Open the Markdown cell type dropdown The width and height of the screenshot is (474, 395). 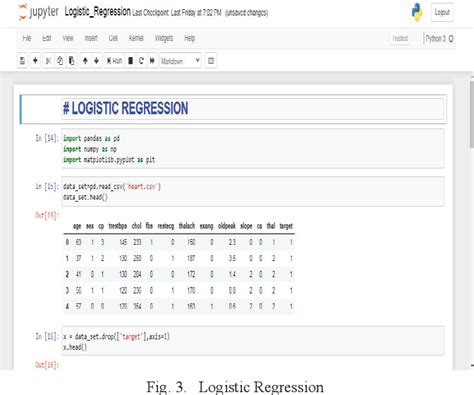click(180, 61)
